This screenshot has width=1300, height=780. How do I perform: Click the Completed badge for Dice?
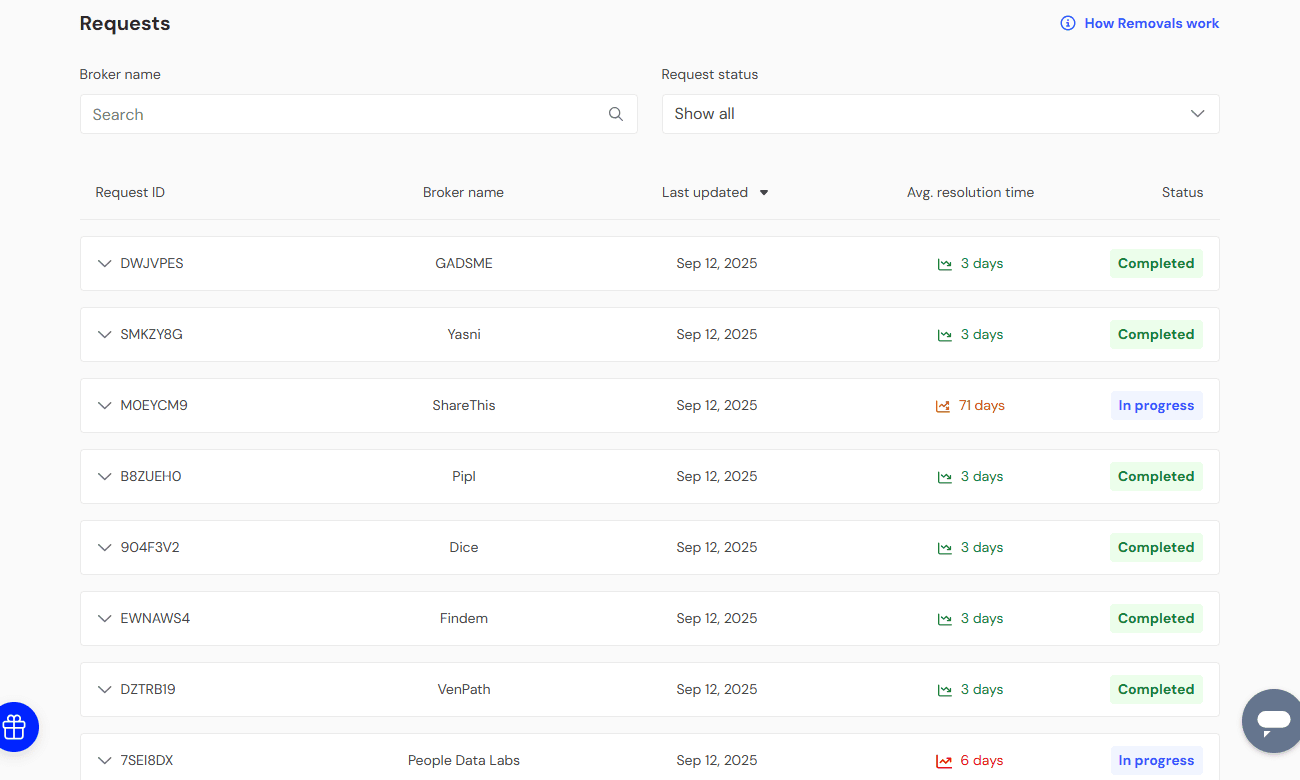click(x=1156, y=548)
